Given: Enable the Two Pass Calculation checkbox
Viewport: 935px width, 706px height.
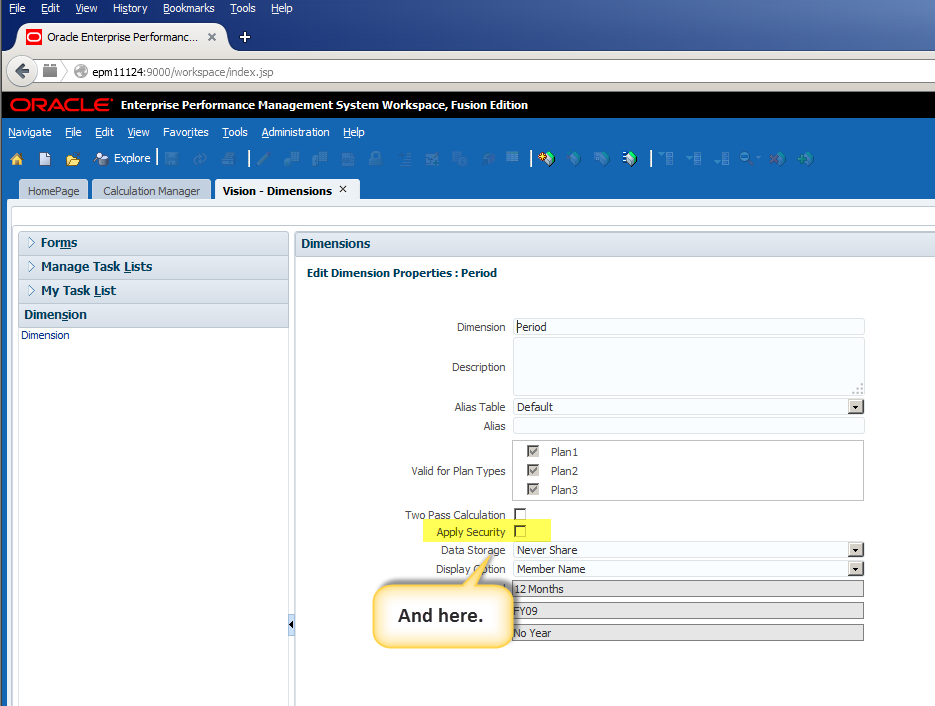Looking at the screenshot, I should tap(520, 513).
